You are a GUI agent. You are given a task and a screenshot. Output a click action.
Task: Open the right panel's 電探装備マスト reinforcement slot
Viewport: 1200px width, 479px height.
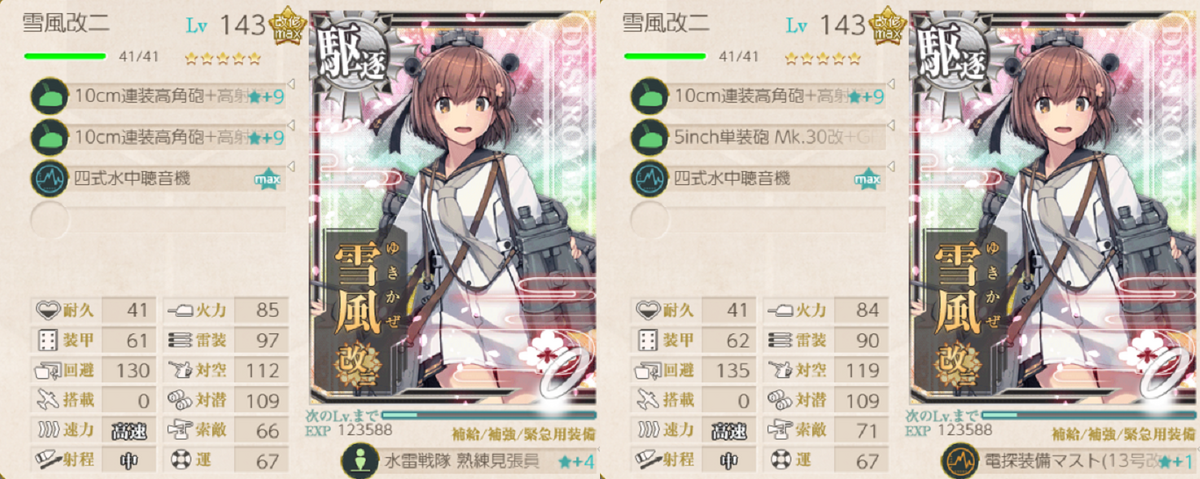[x=1070, y=460]
